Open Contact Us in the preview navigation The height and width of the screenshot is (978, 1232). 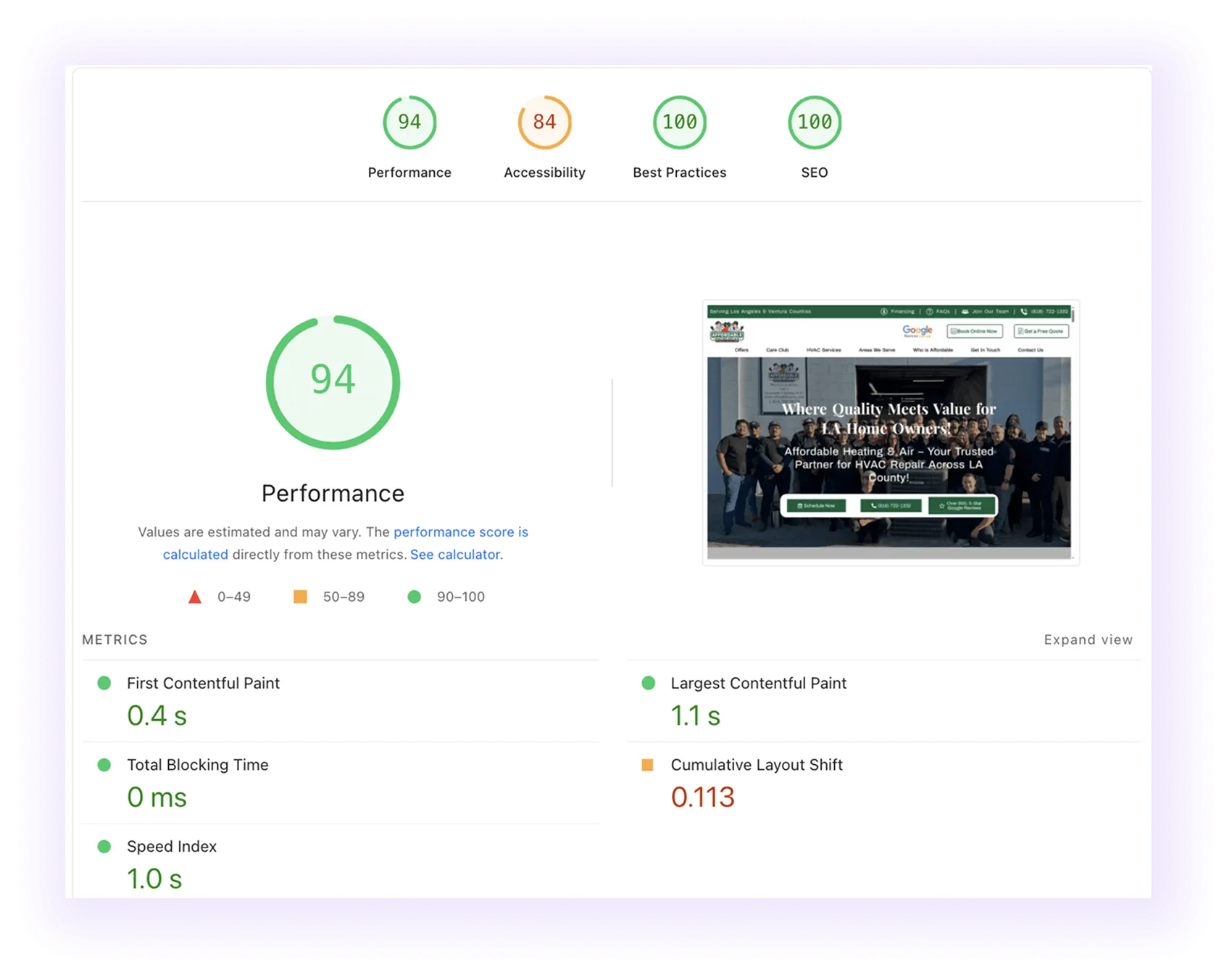click(x=1031, y=350)
